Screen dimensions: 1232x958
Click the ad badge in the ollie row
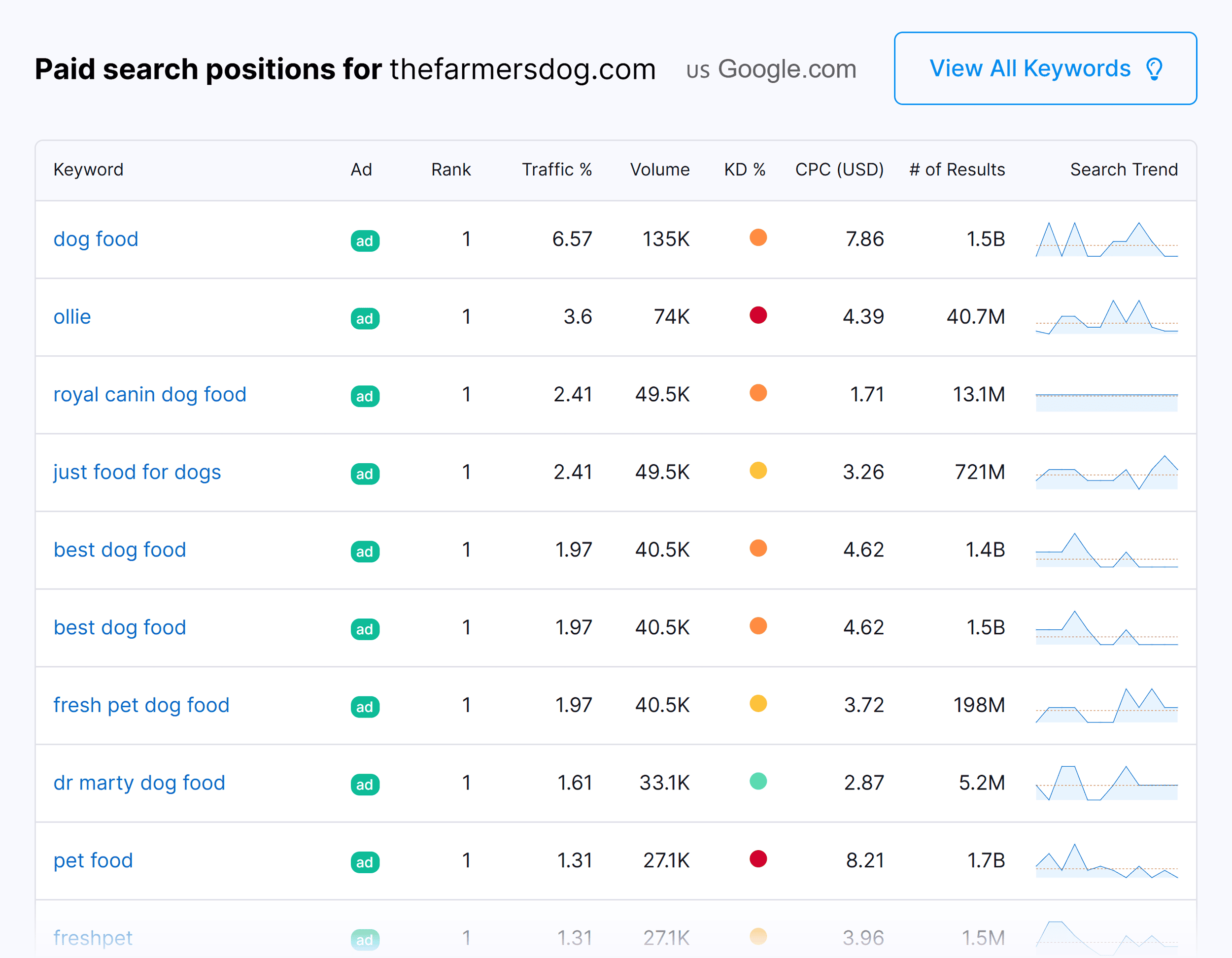pos(365,319)
